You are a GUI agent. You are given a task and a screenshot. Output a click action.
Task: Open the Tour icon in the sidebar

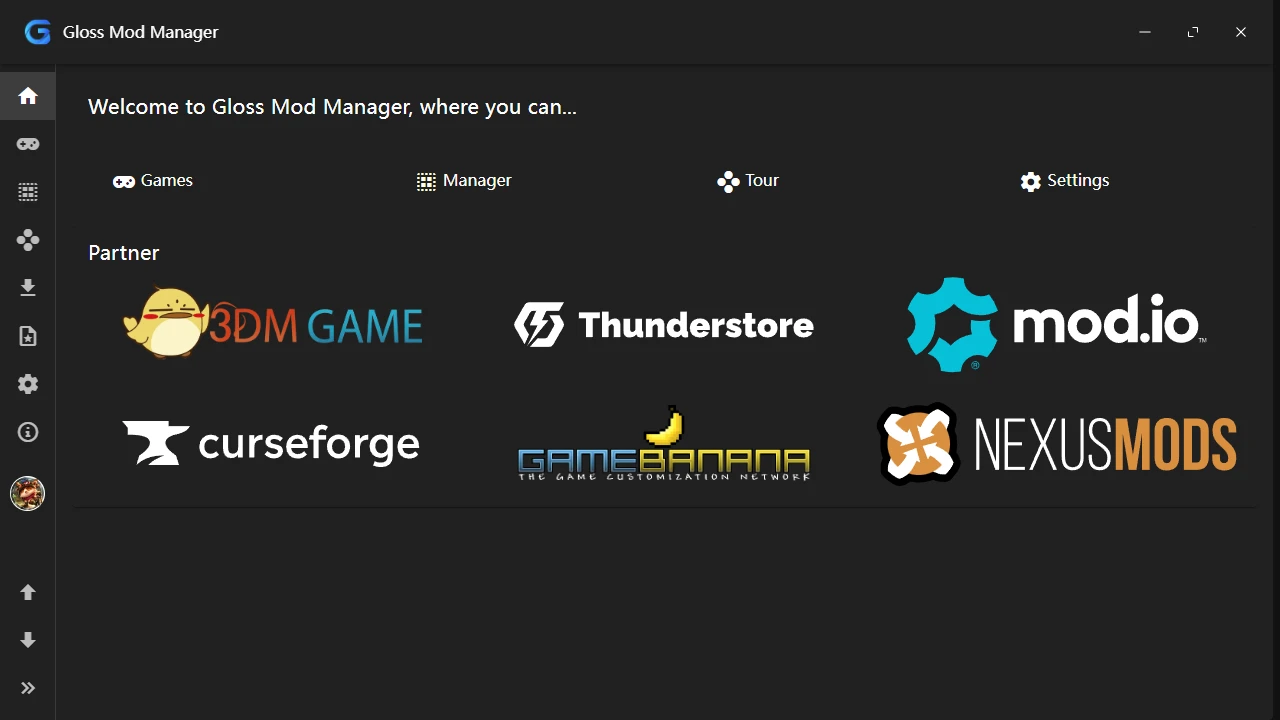point(28,240)
